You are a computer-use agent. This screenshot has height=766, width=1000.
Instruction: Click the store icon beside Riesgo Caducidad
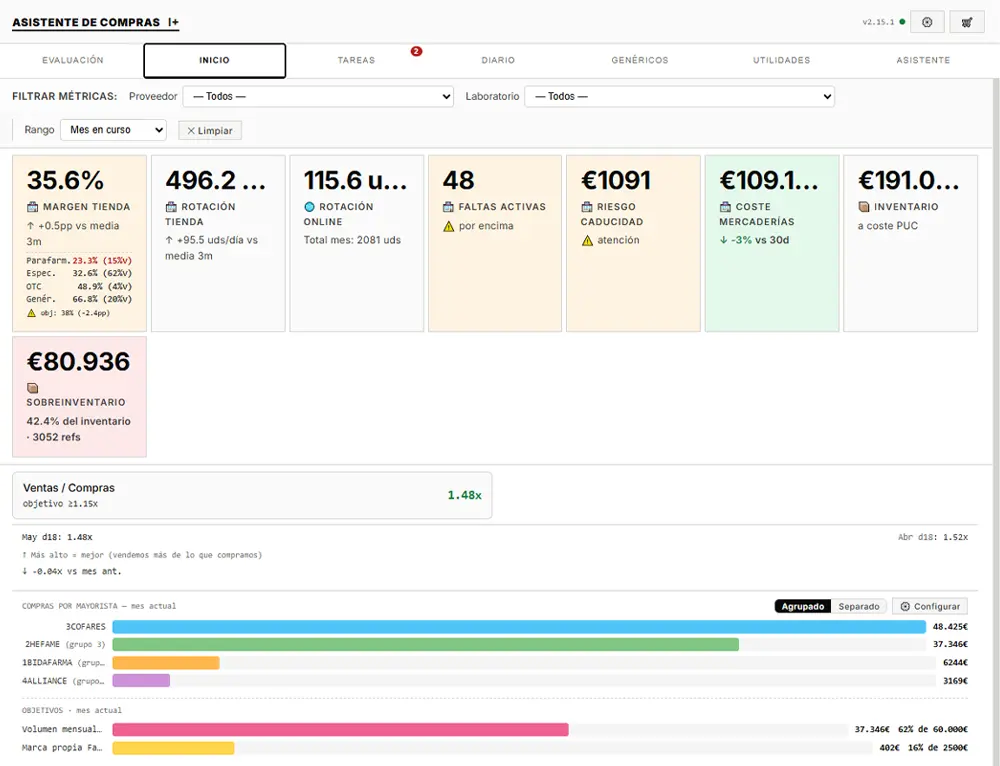pos(587,207)
